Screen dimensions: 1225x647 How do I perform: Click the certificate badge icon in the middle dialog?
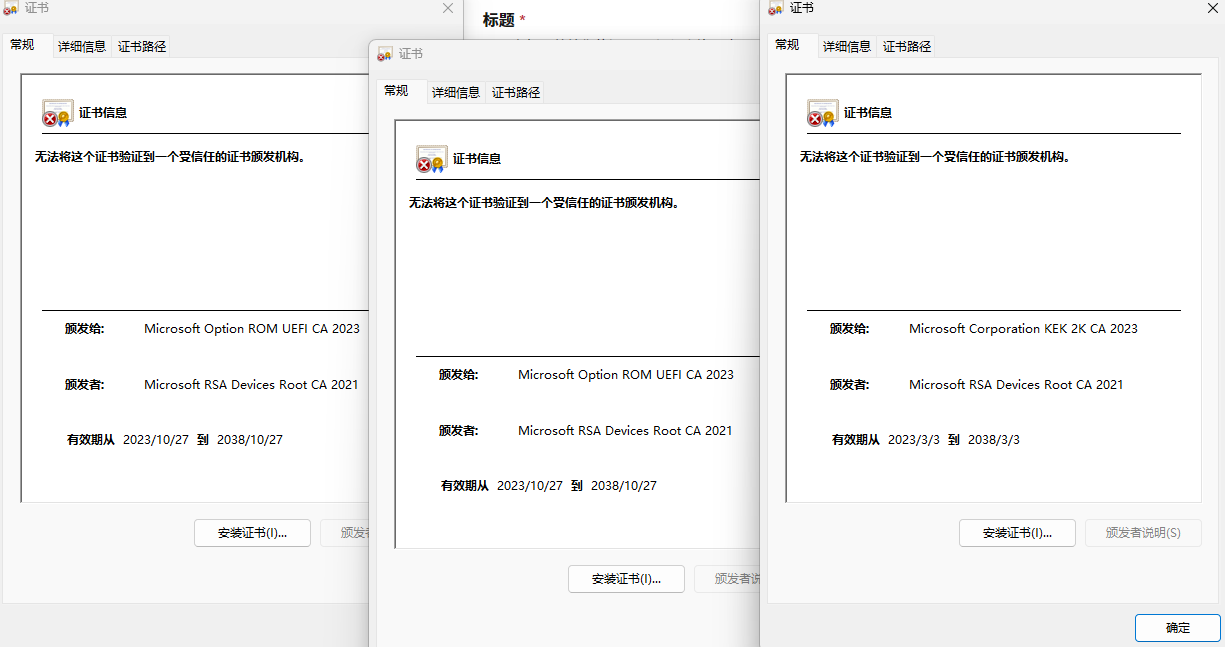431,159
